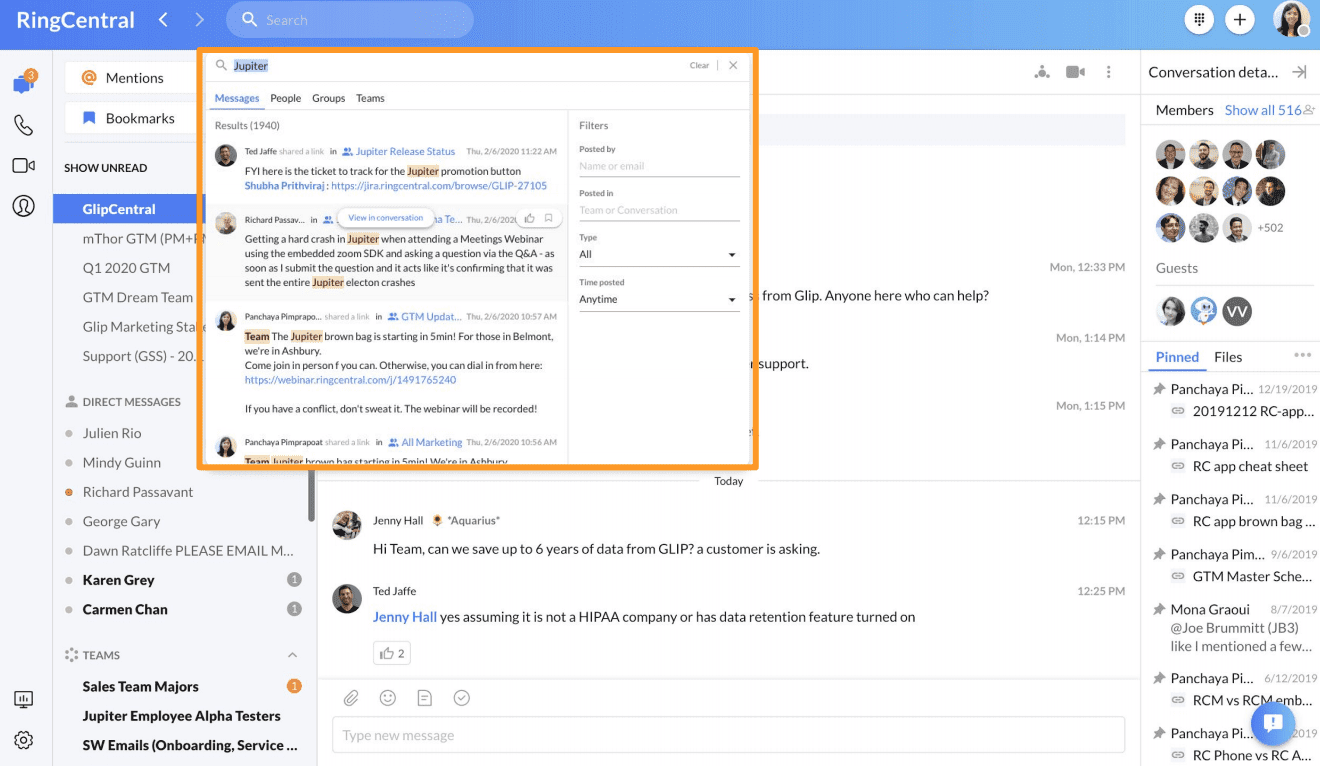Open the Type filter dropdown
Image resolution: width=1320 pixels, height=766 pixels.
coord(659,254)
